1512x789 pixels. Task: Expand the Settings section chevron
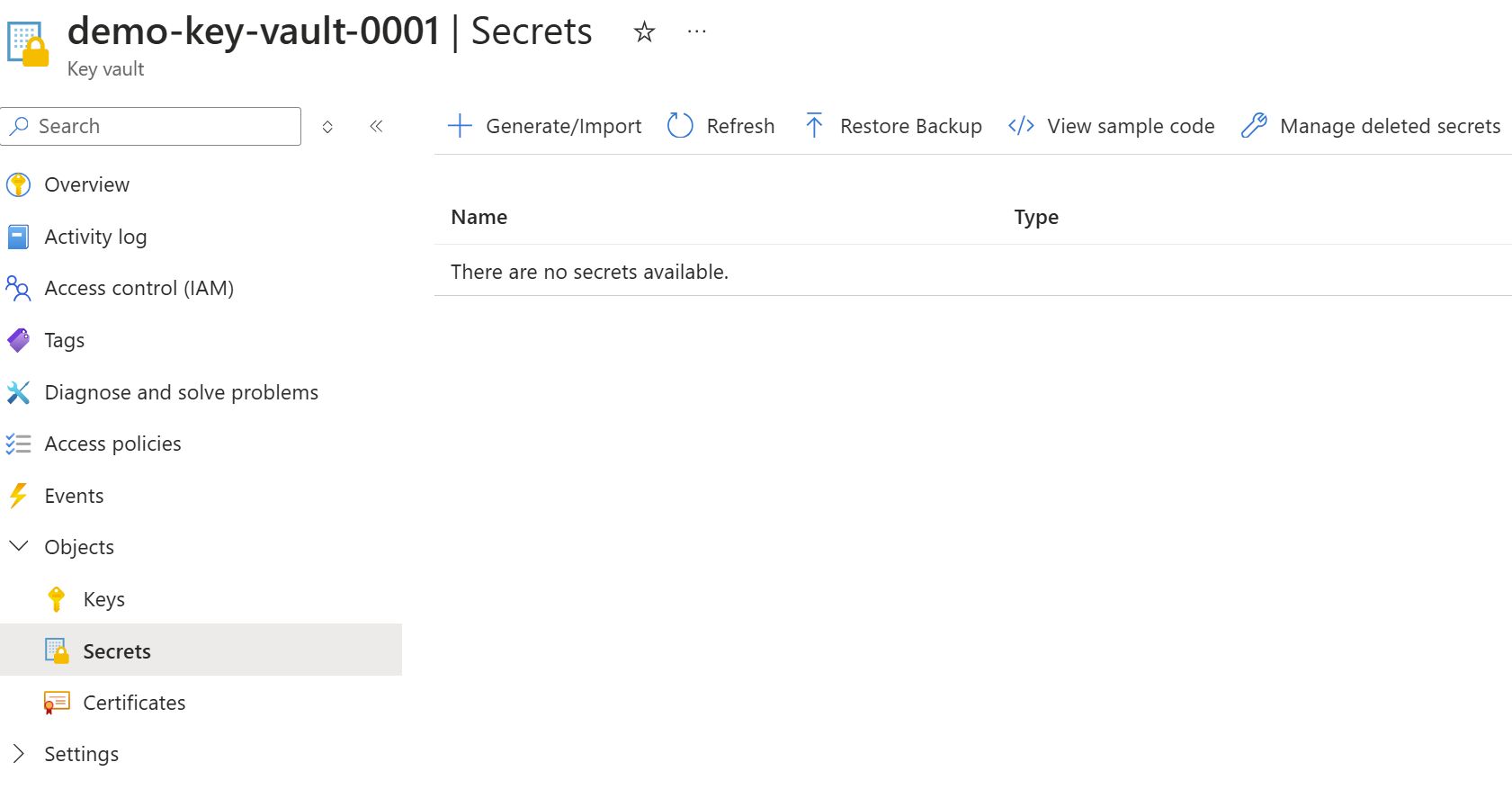click(18, 754)
